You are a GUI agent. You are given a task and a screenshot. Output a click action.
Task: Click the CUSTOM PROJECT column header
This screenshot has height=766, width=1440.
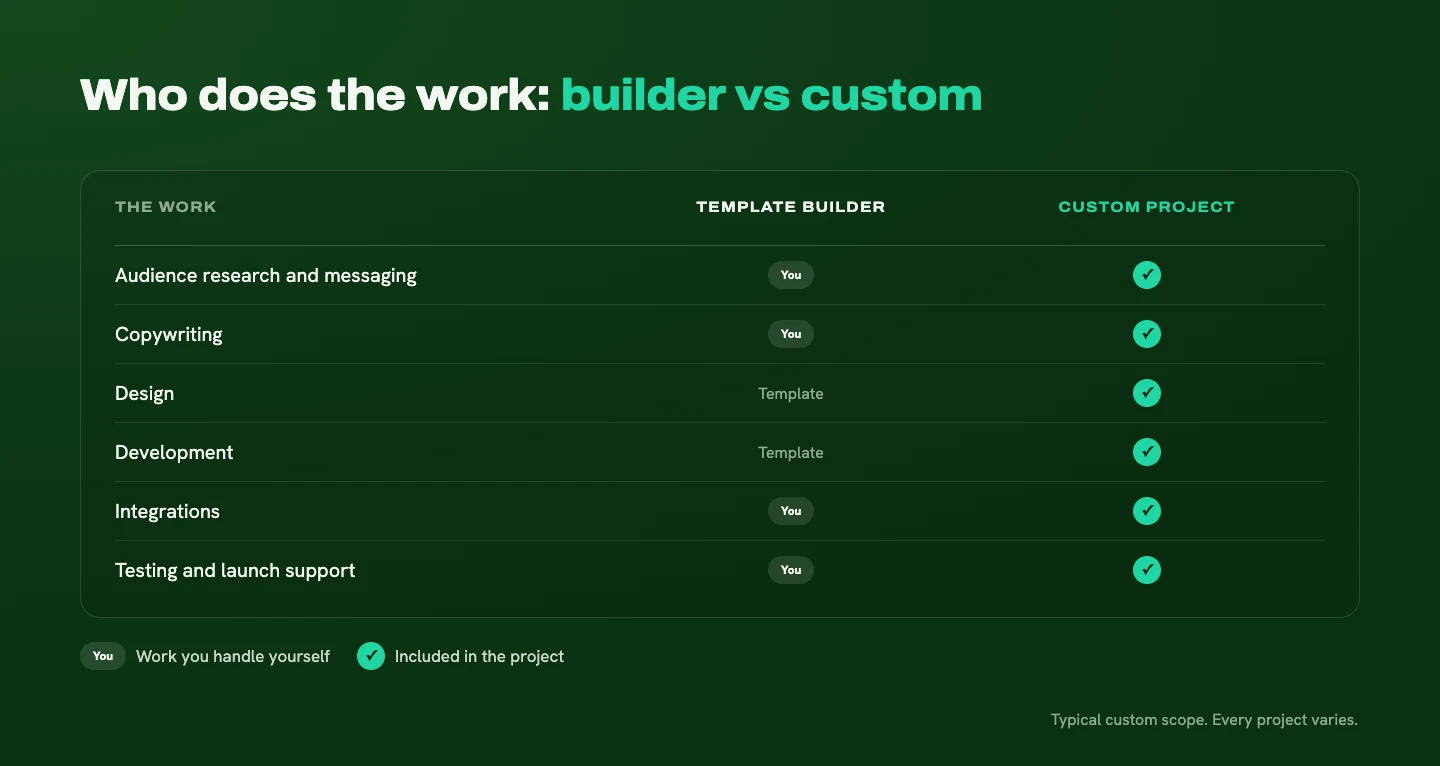tap(1147, 207)
